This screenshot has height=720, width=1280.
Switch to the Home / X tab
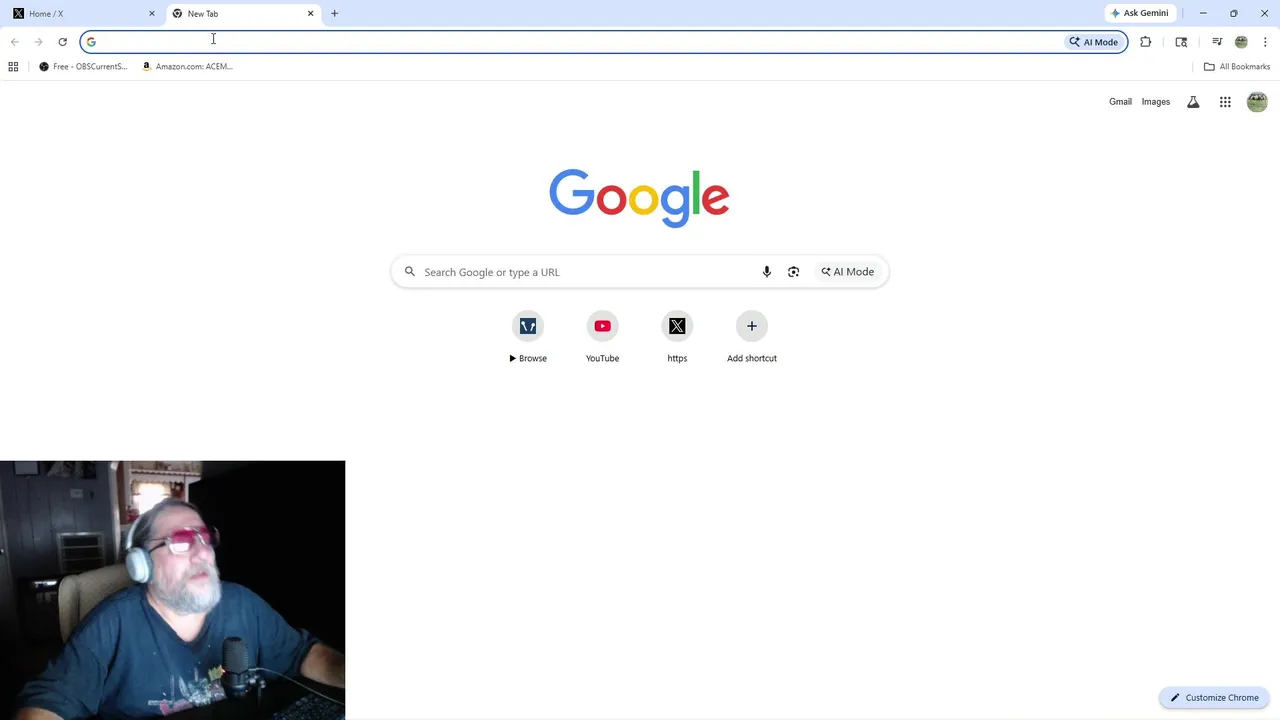(x=84, y=13)
